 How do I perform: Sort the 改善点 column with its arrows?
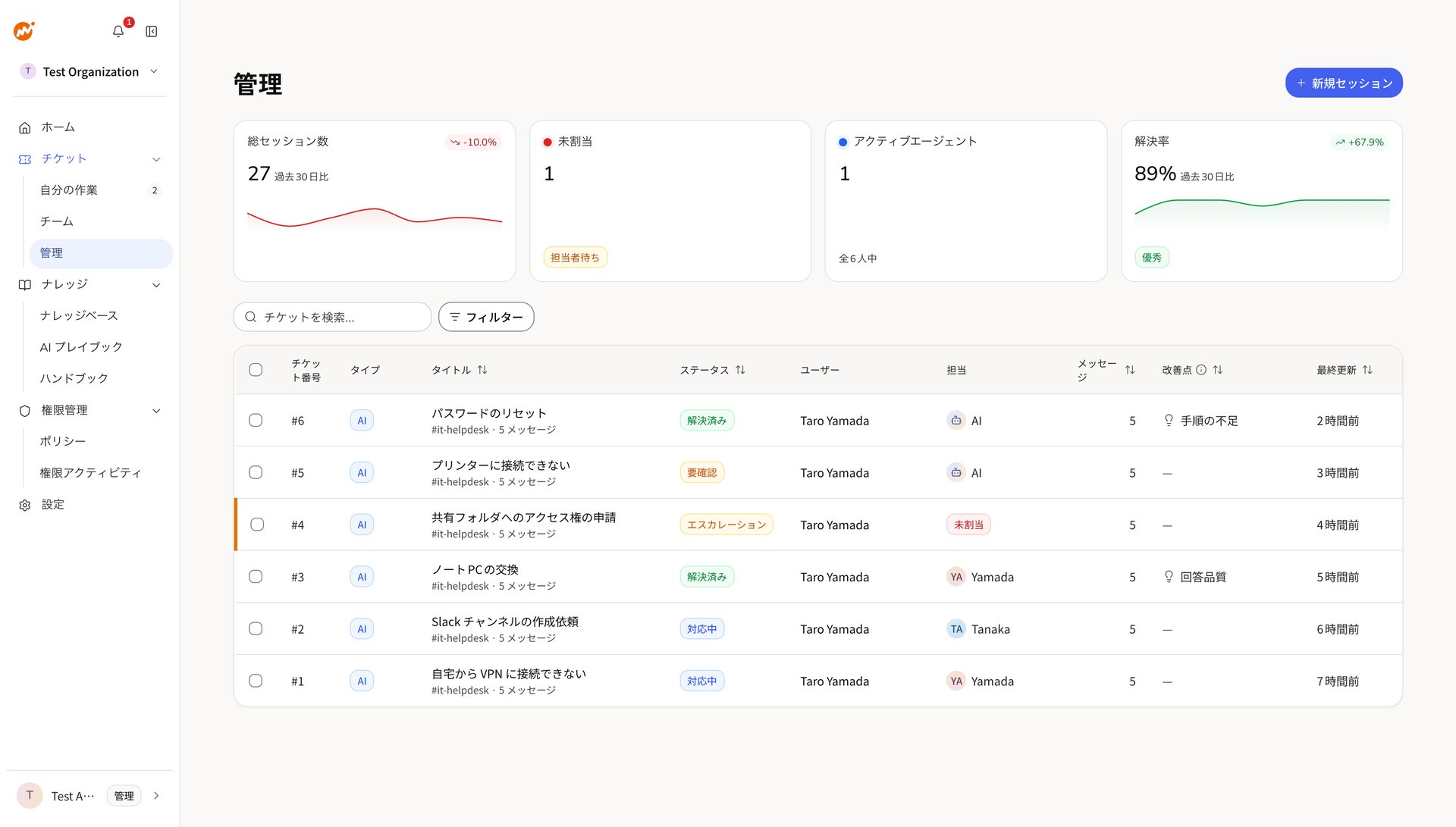[1218, 370]
